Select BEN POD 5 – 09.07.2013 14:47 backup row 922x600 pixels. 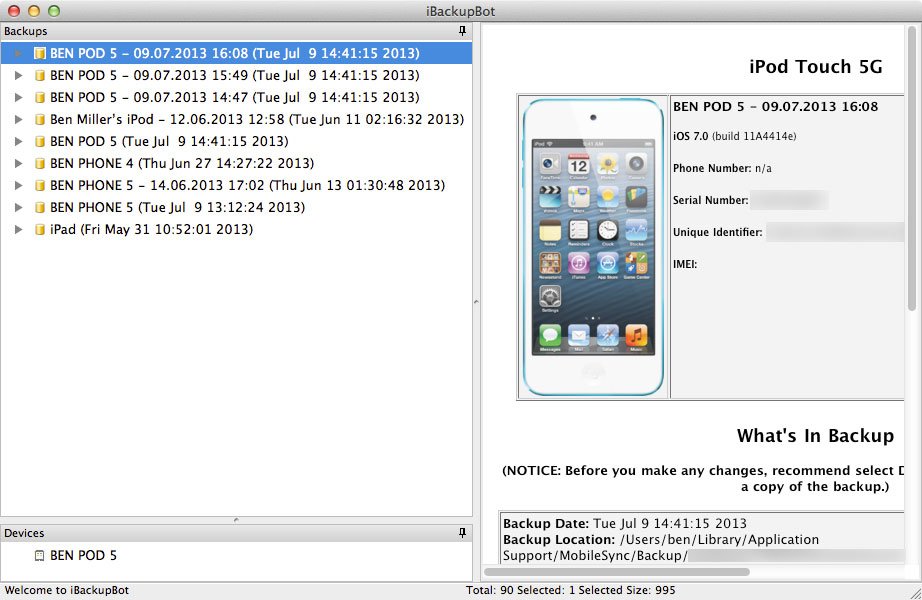click(236, 97)
